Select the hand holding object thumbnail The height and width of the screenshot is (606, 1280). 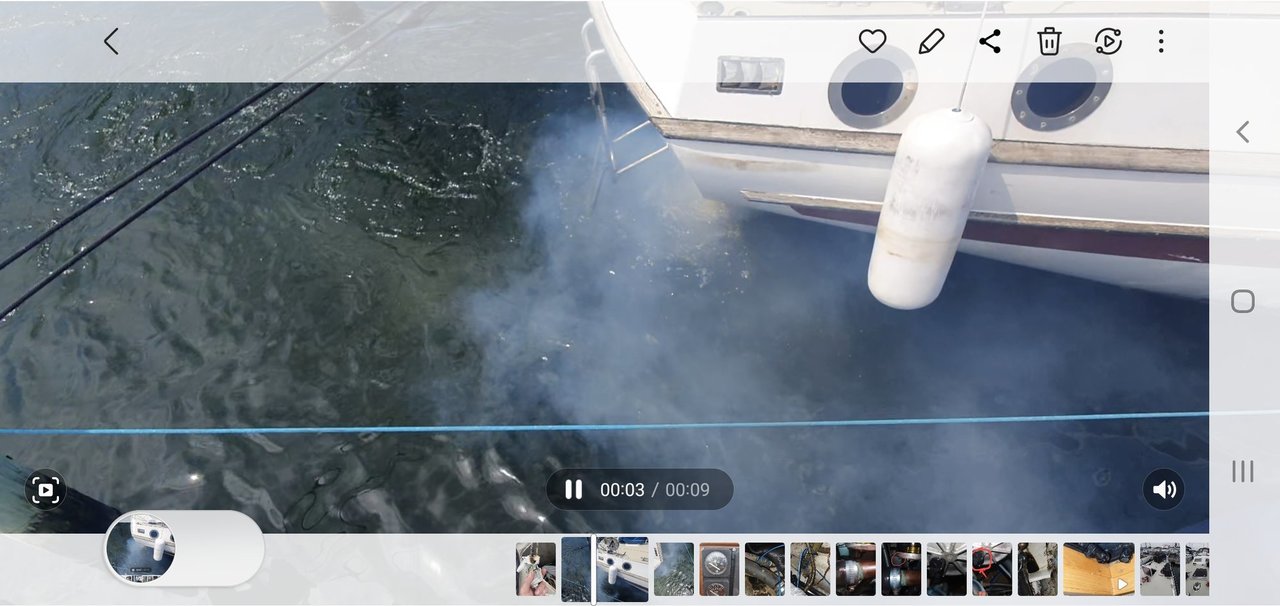pyautogui.click(x=536, y=570)
